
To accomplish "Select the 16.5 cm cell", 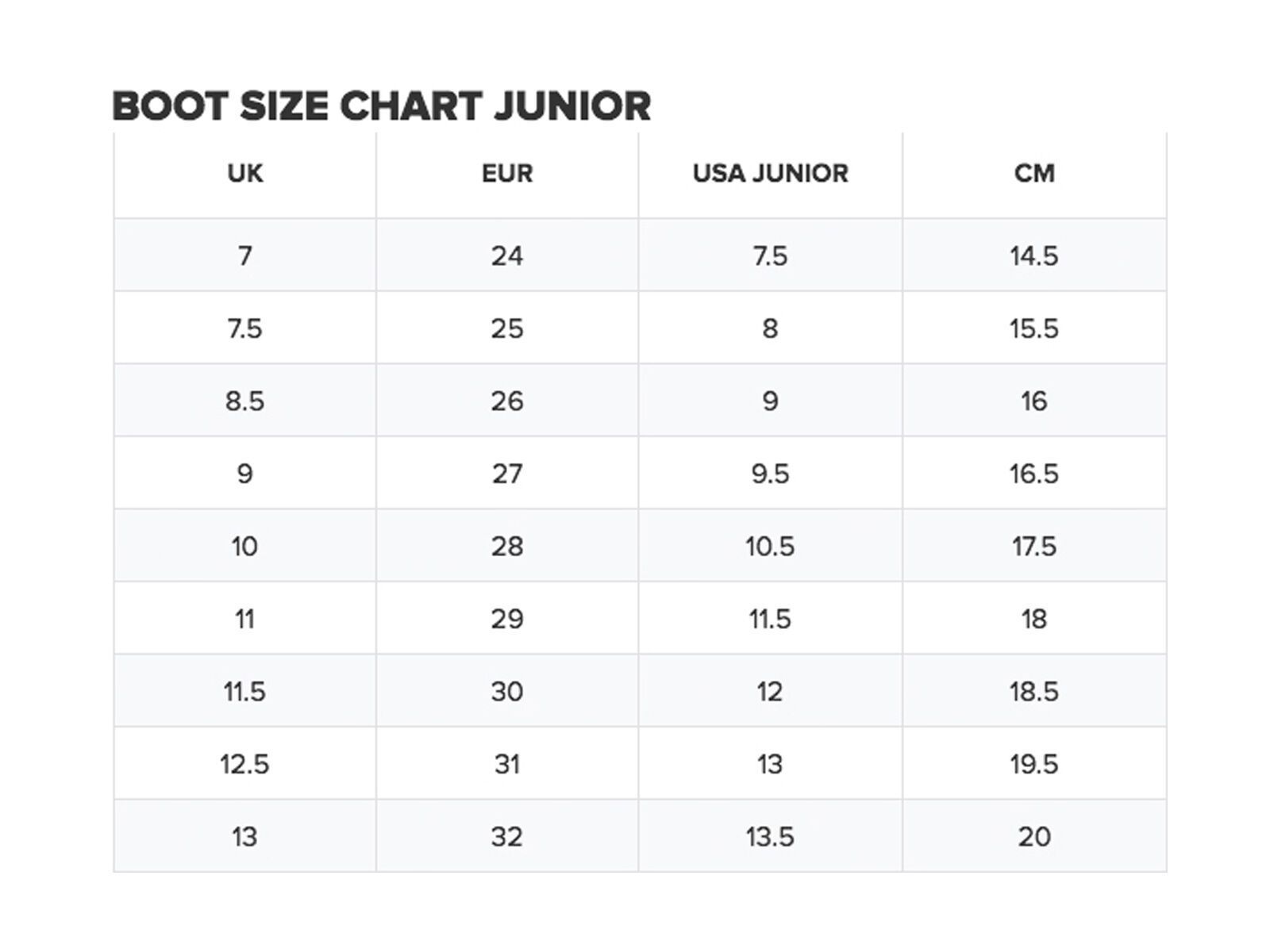I will [1034, 474].
